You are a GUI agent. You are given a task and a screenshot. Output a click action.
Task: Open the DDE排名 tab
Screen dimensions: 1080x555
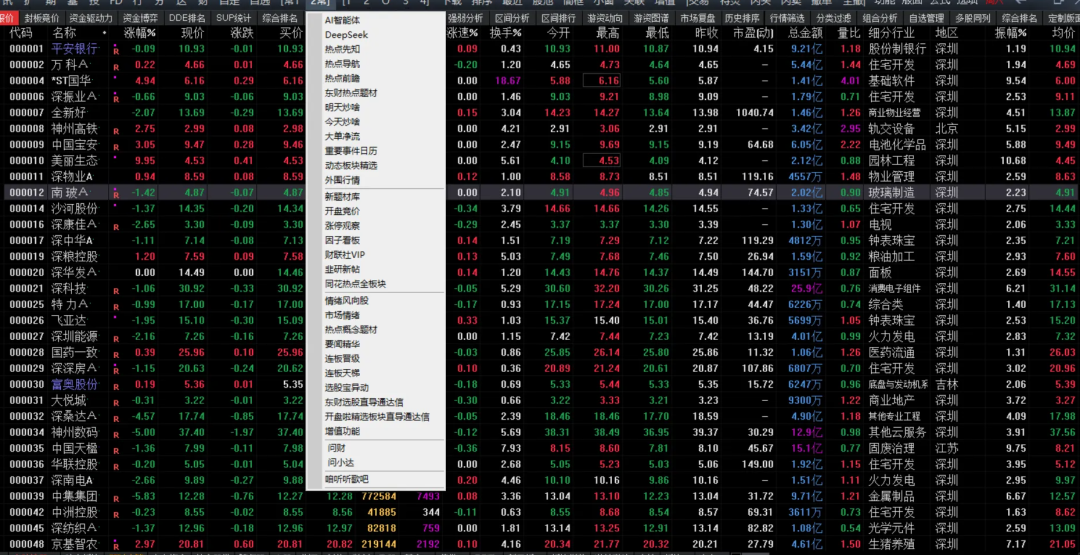pyautogui.click(x=187, y=18)
